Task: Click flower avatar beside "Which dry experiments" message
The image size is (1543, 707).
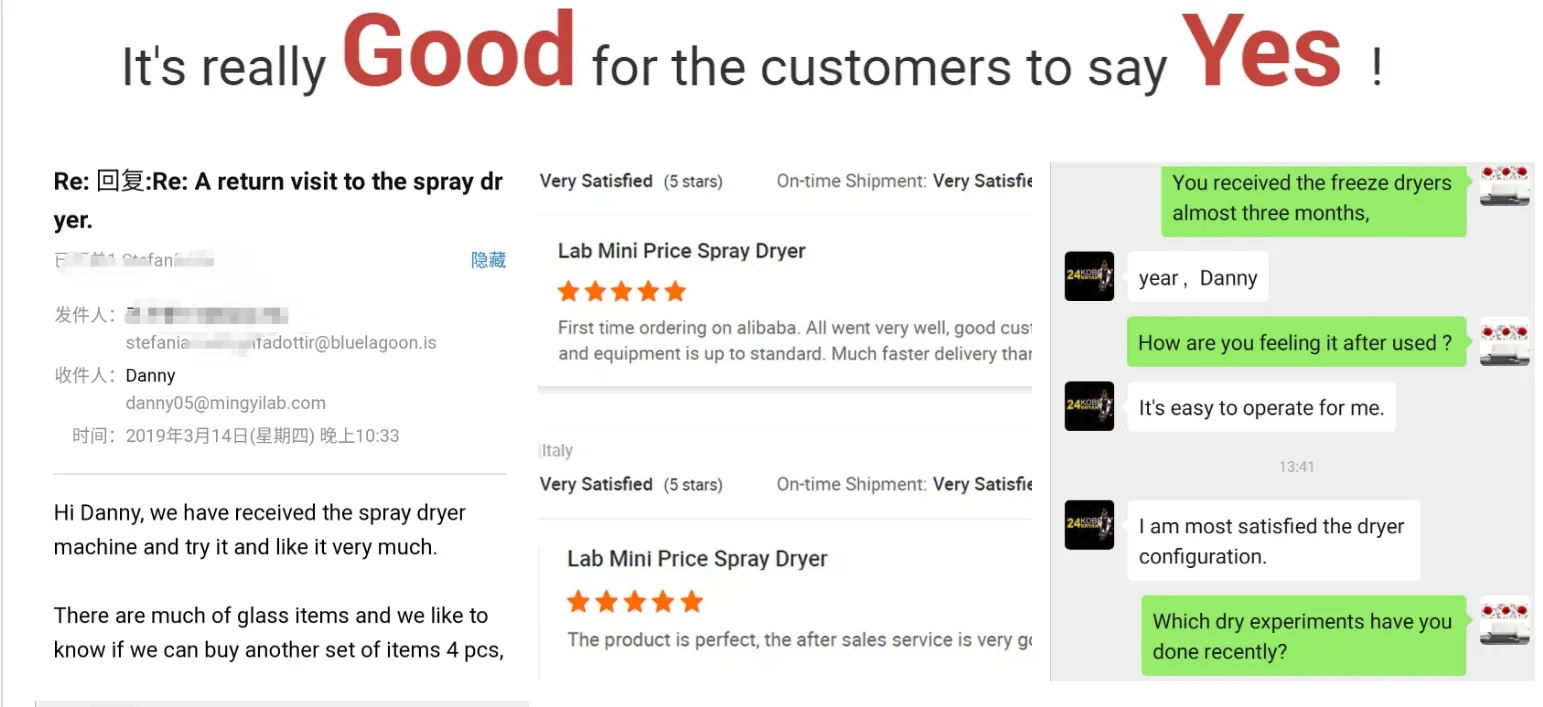Action: [1504, 621]
